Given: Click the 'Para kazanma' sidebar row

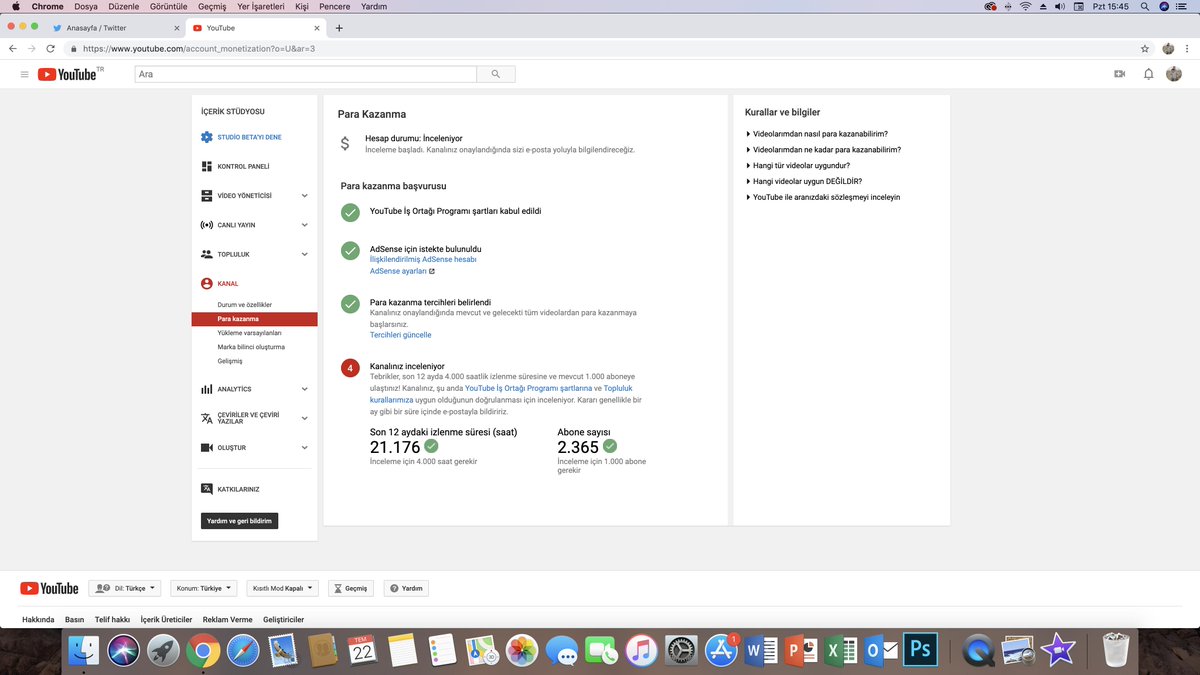Looking at the screenshot, I should point(254,319).
